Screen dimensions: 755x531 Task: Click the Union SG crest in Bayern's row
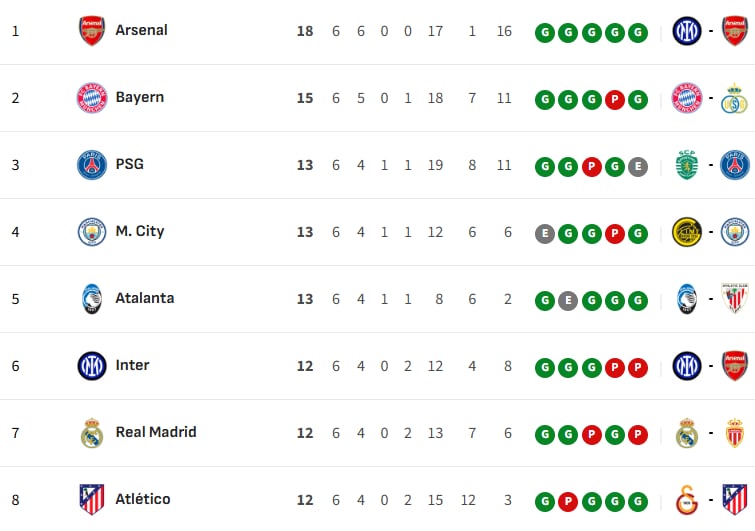(x=735, y=98)
